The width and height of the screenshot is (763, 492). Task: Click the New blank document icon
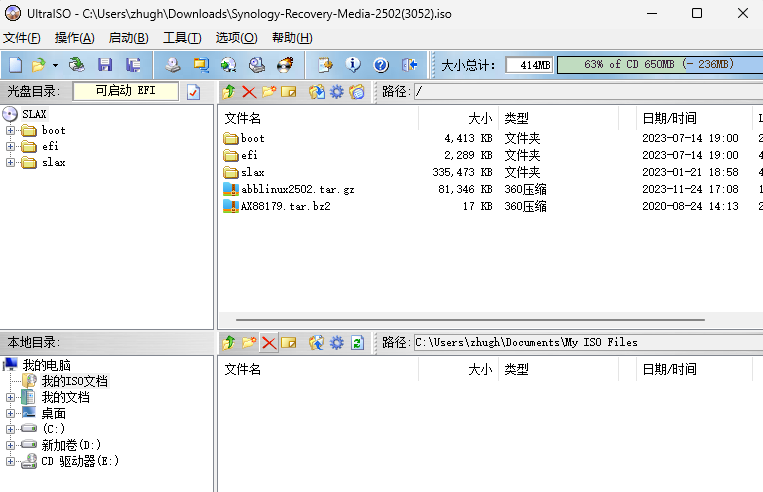(15, 65)
